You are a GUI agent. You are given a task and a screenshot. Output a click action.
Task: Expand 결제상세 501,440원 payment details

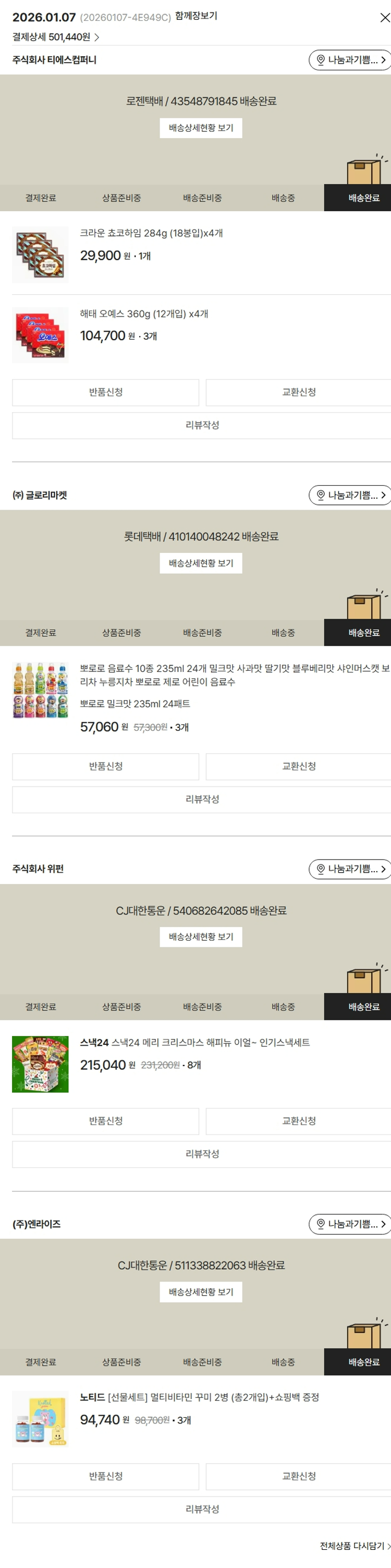[55, 37]
